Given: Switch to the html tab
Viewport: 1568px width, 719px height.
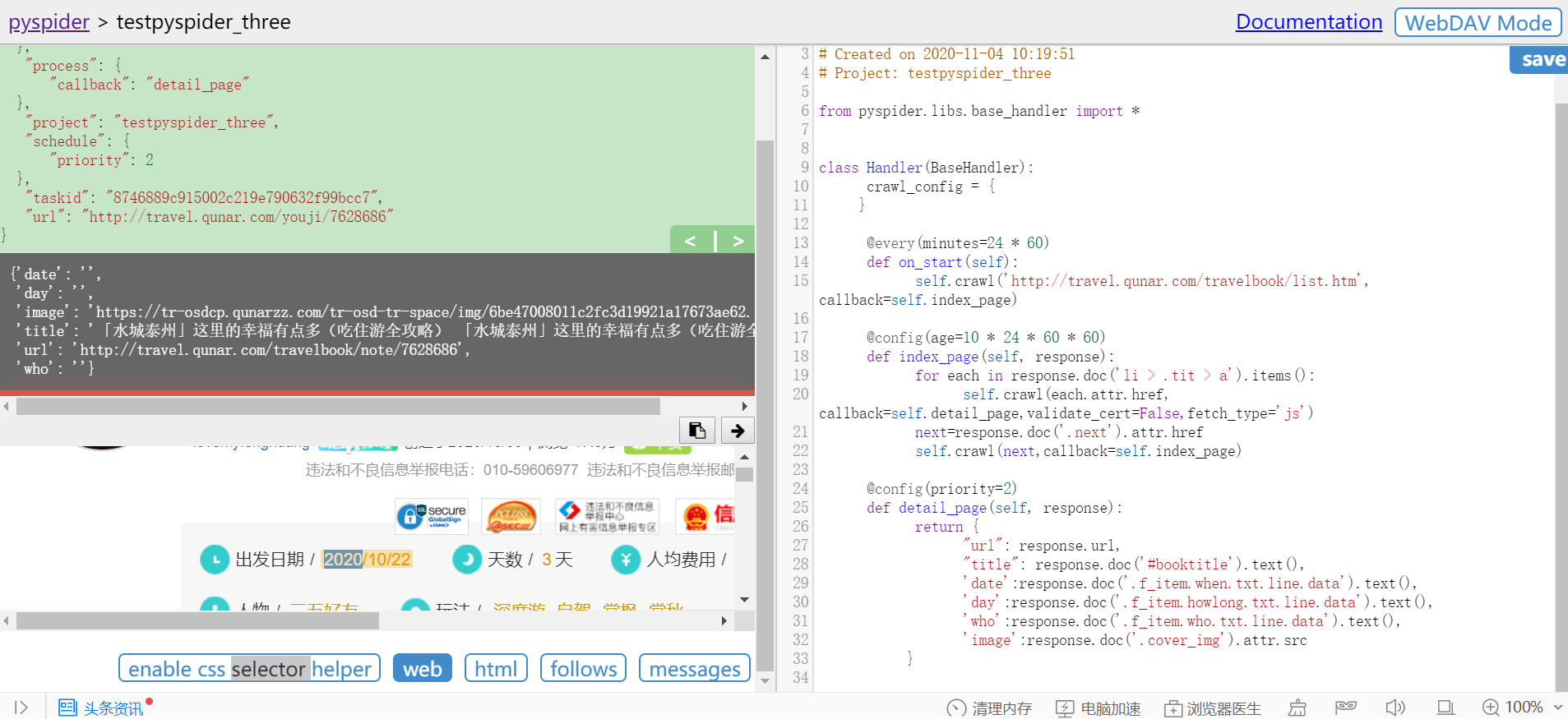Looking at the screenshot, I should coord(496,669).
